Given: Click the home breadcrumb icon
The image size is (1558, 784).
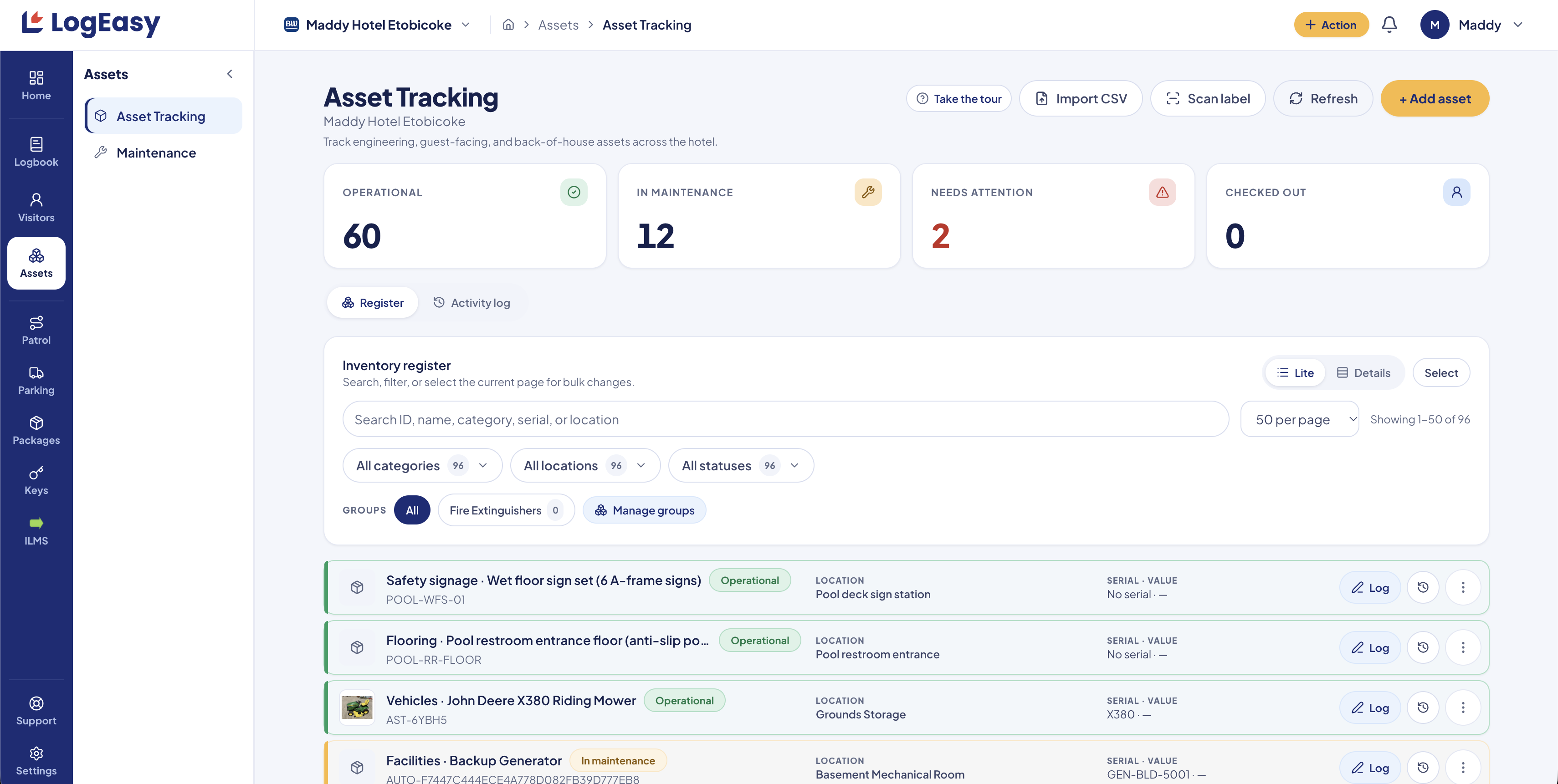Looking at the screenshot, I should pos(508,25).
